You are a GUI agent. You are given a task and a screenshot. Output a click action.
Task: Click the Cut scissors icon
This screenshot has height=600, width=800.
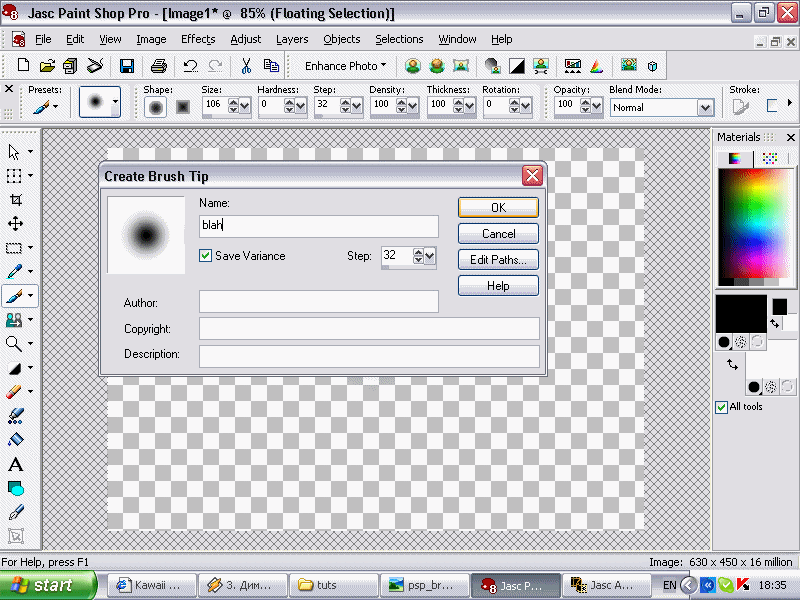click(246, 65)
